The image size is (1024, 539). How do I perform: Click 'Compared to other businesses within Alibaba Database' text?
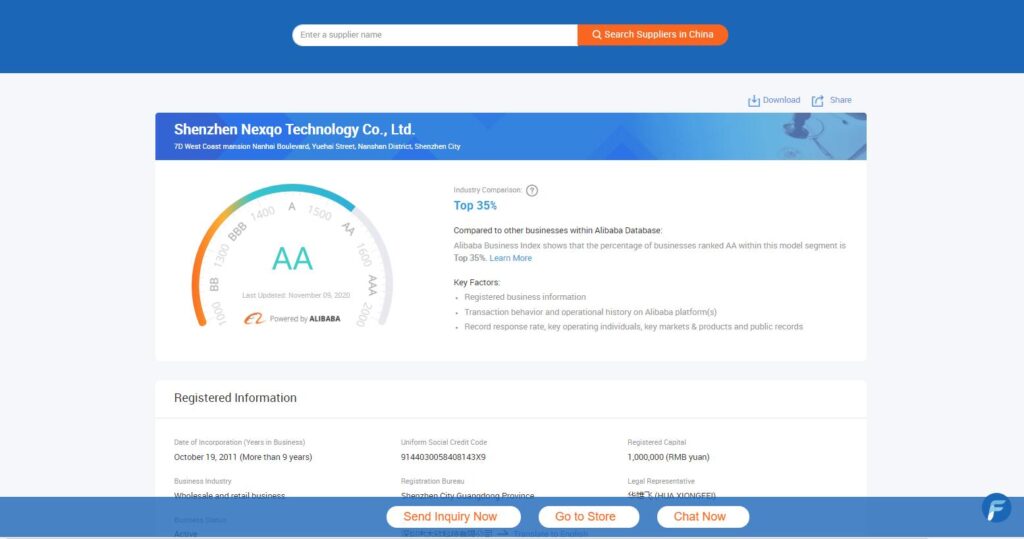pos(558,231)
